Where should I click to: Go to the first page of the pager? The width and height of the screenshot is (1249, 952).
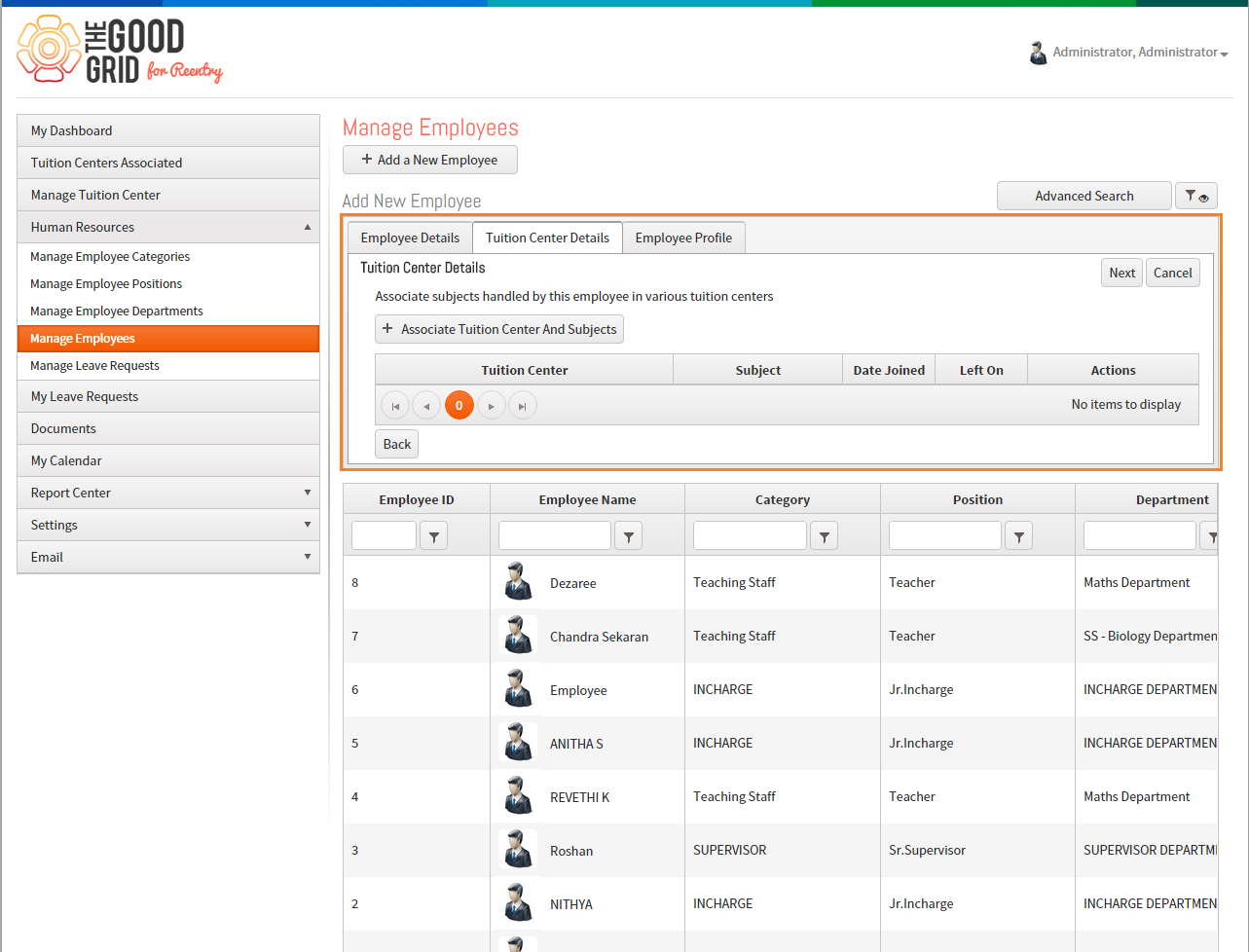[395, 405]
